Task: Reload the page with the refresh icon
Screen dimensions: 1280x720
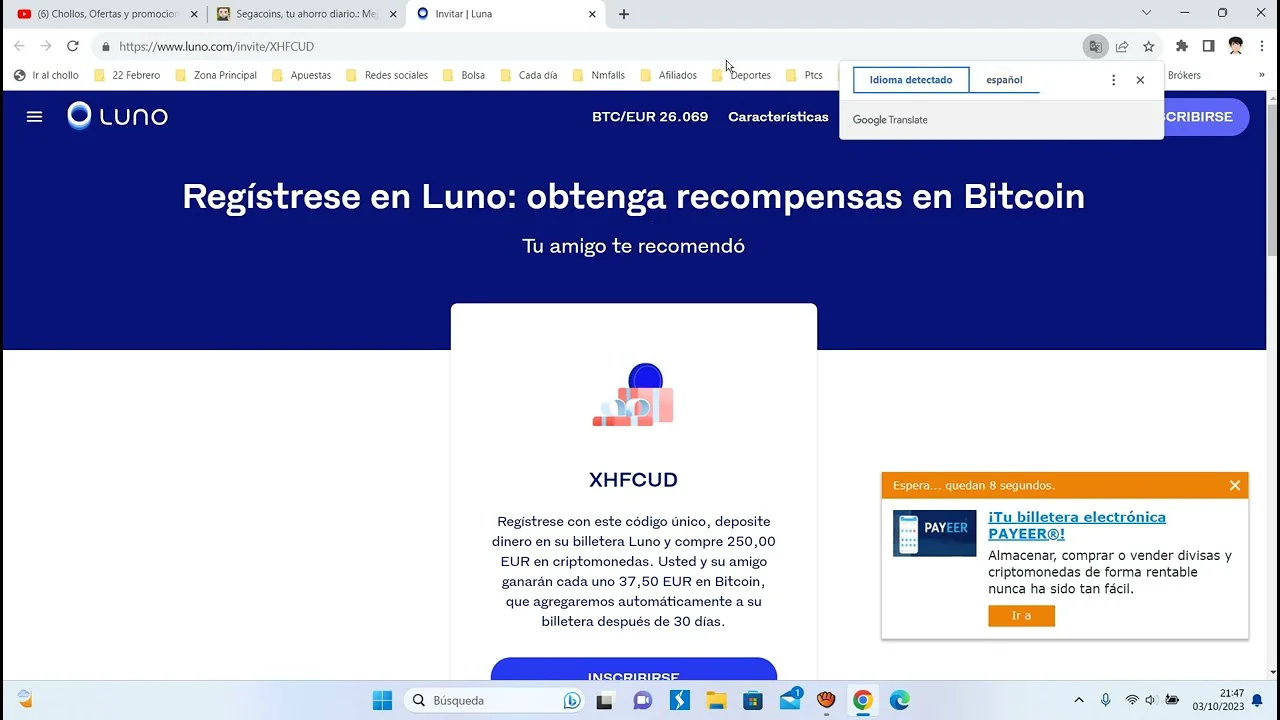Action: [x=72, y=46]
